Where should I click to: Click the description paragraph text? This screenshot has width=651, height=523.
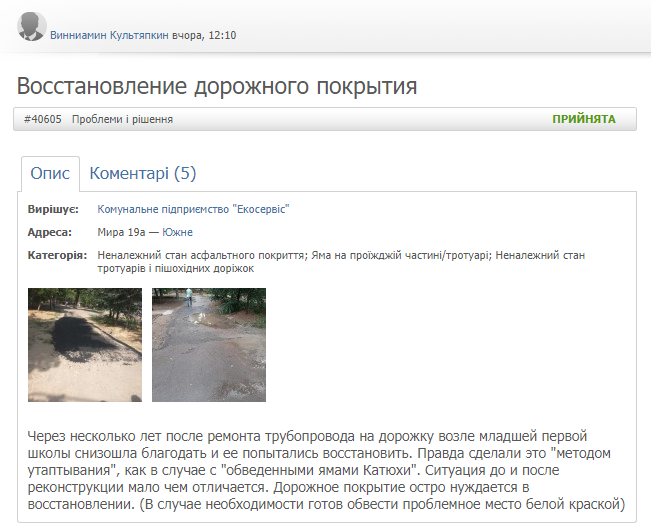point(325,470)
